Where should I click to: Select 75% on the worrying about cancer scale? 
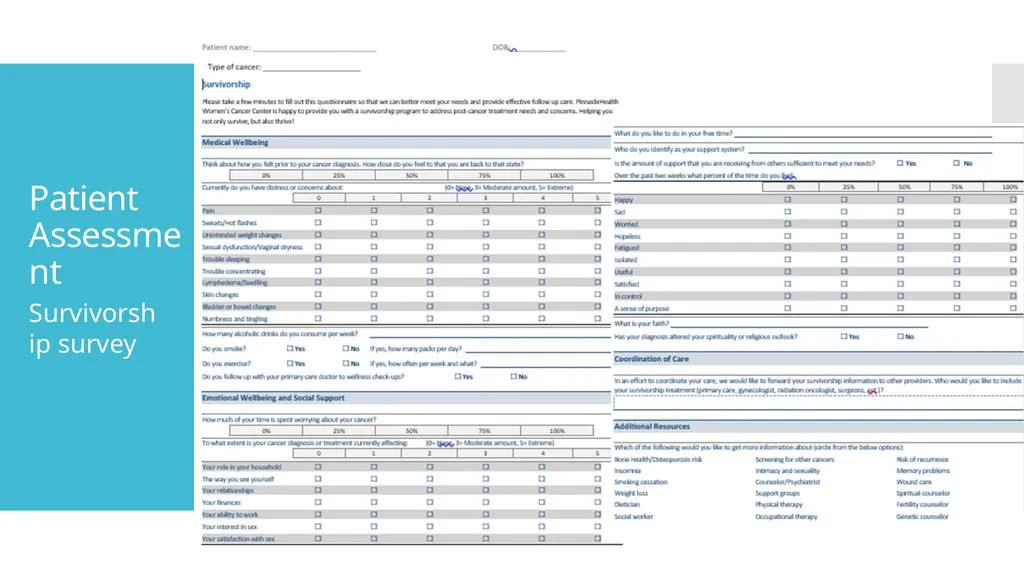[484, 431]
